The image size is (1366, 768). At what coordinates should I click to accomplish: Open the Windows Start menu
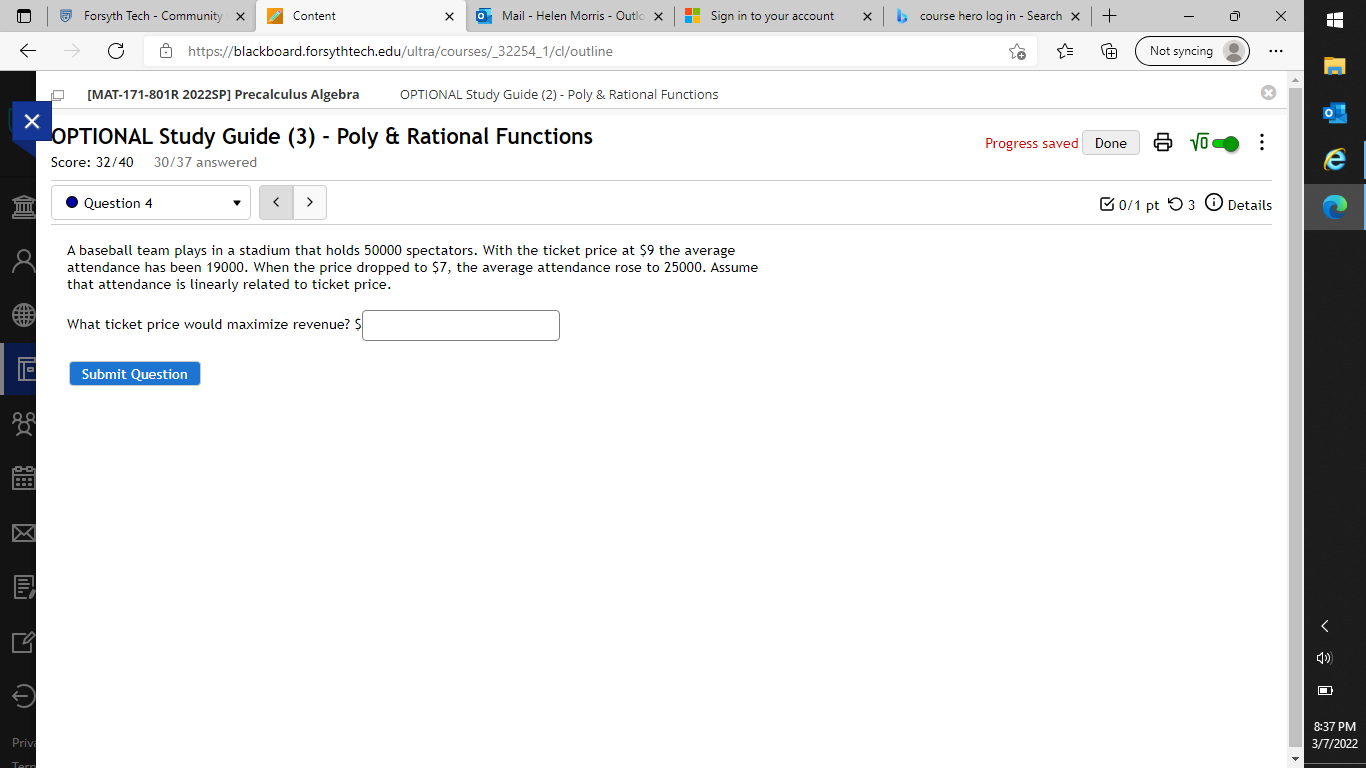pyautogui.click(x=1335, y=20)
